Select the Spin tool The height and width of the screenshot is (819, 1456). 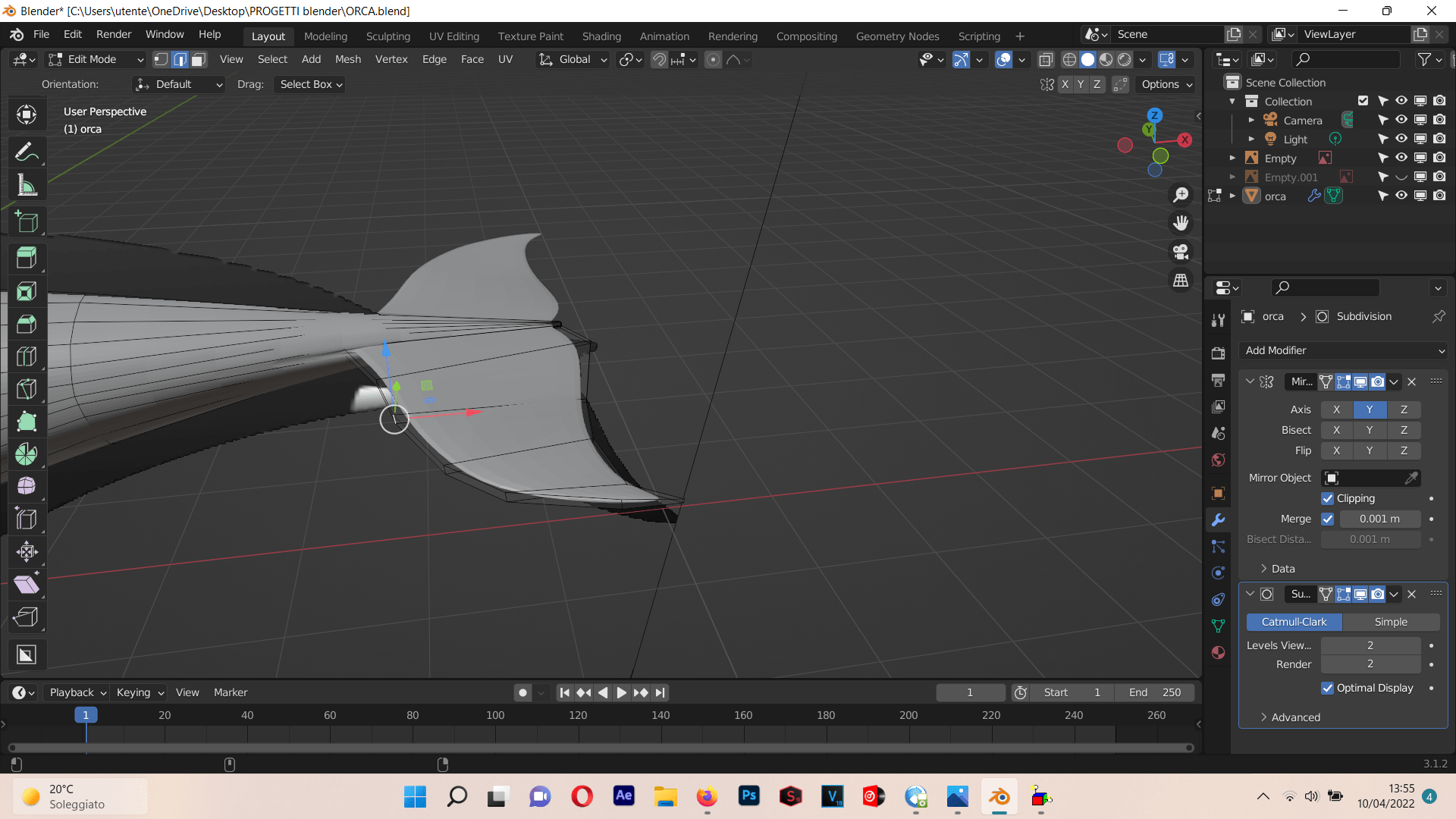(x=27, y=454)
